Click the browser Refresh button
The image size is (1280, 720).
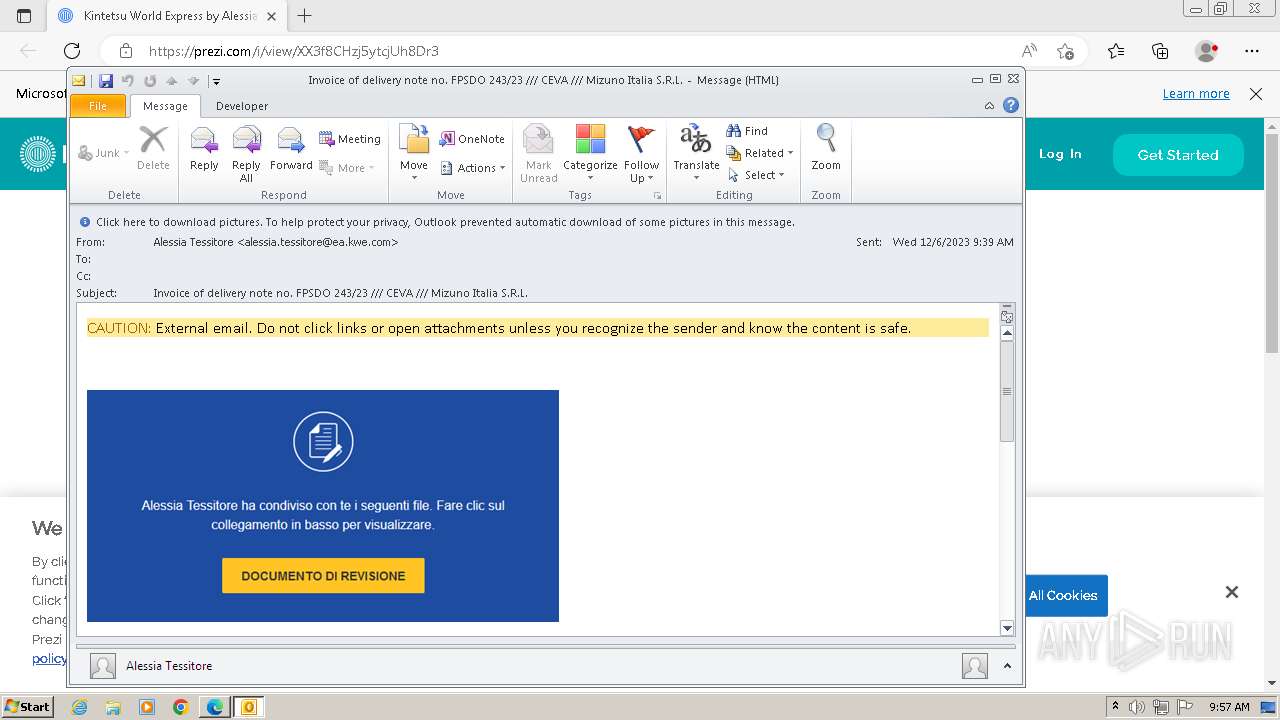click(72, 51)
